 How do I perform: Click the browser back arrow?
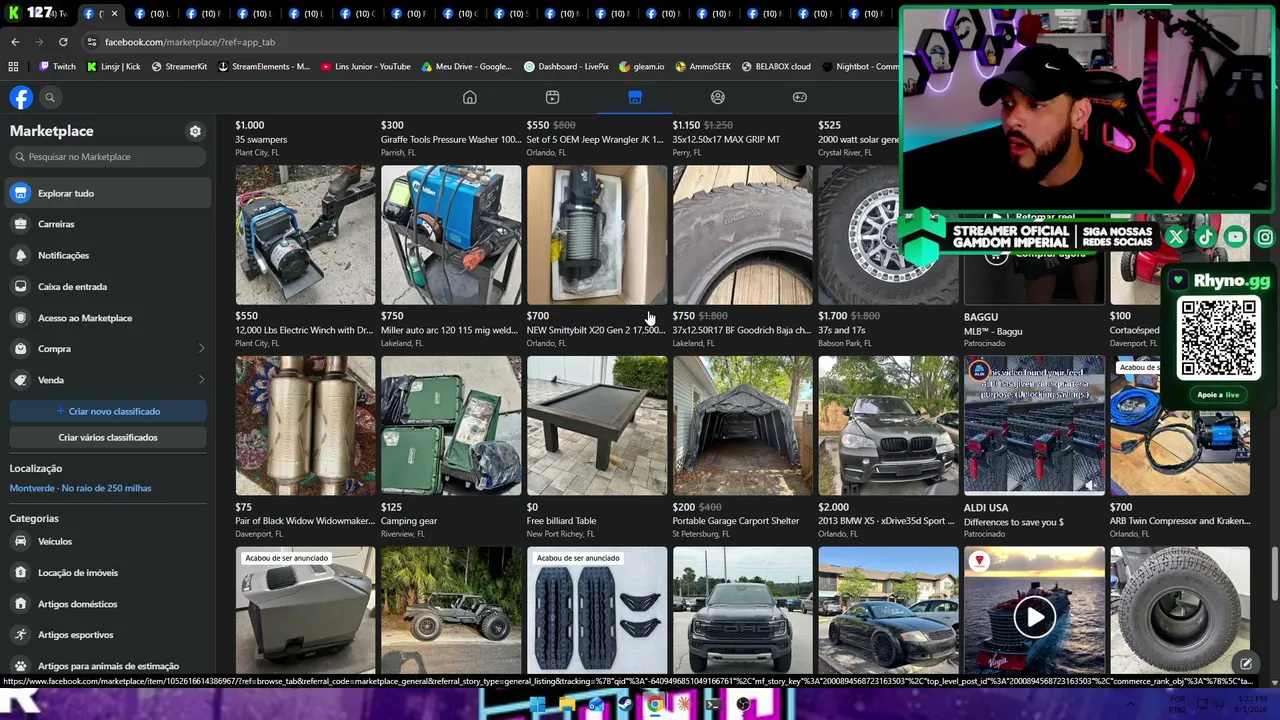click(15, 42)
